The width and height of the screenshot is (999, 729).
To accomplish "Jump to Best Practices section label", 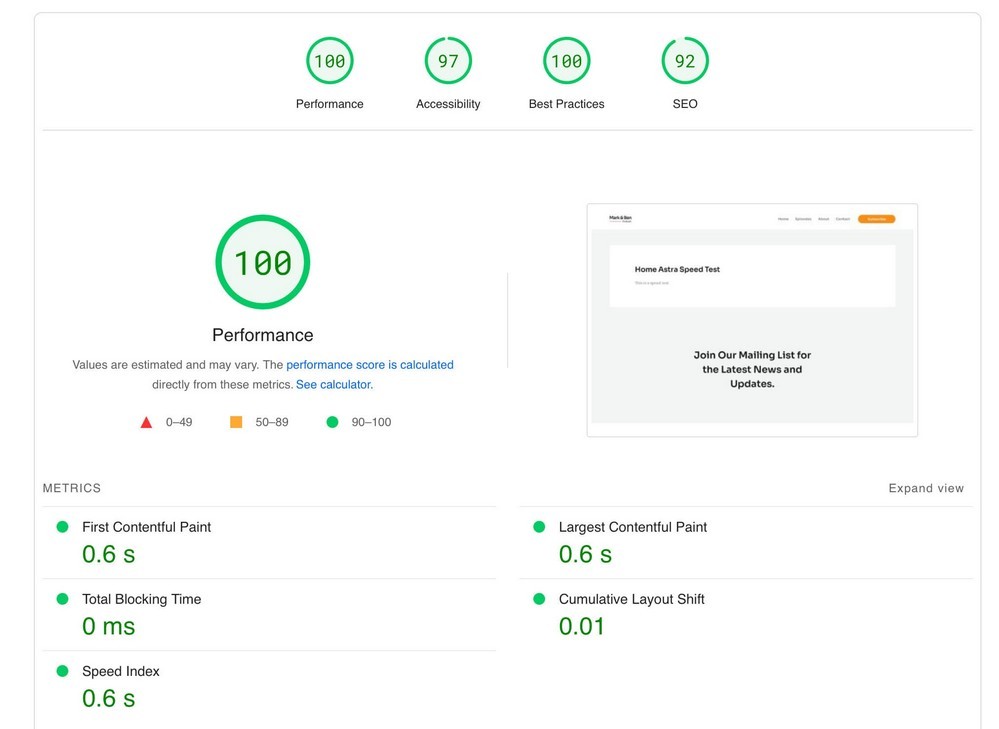I will tap(566, 104).
